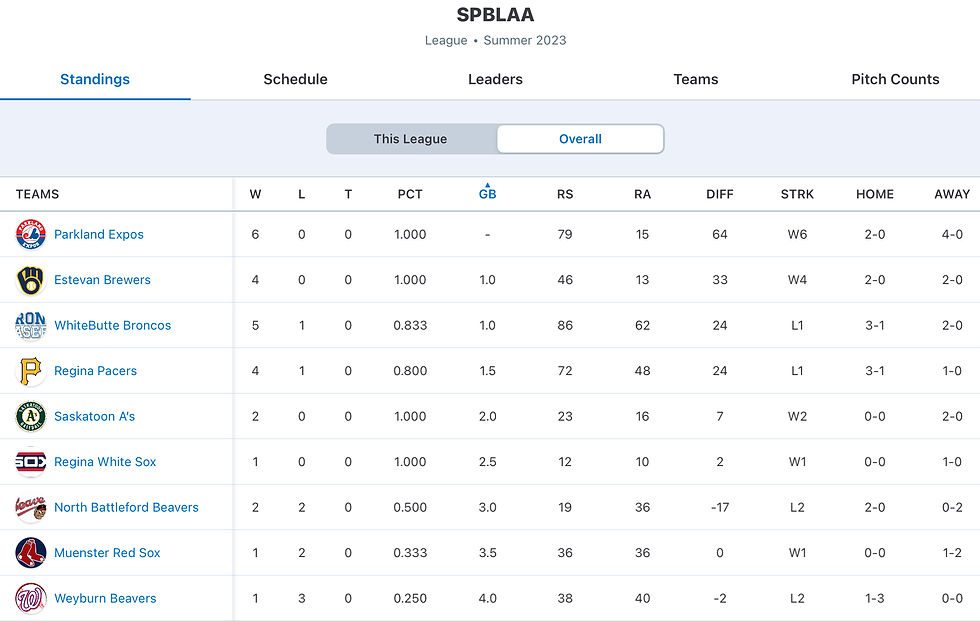This screenshot has height=621, width=980.
Task: Switch standings to This League
Action: click(x=411, y=139)
